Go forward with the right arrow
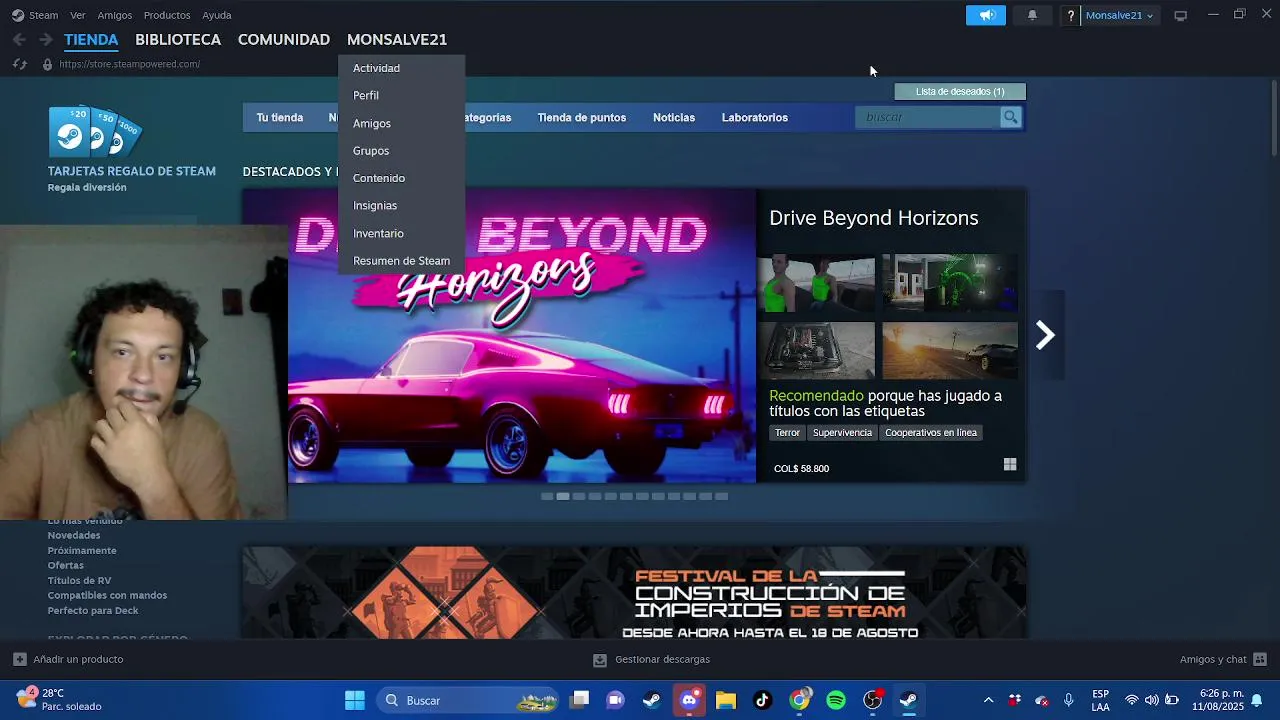1280x720 pixels. coord(45,40)
